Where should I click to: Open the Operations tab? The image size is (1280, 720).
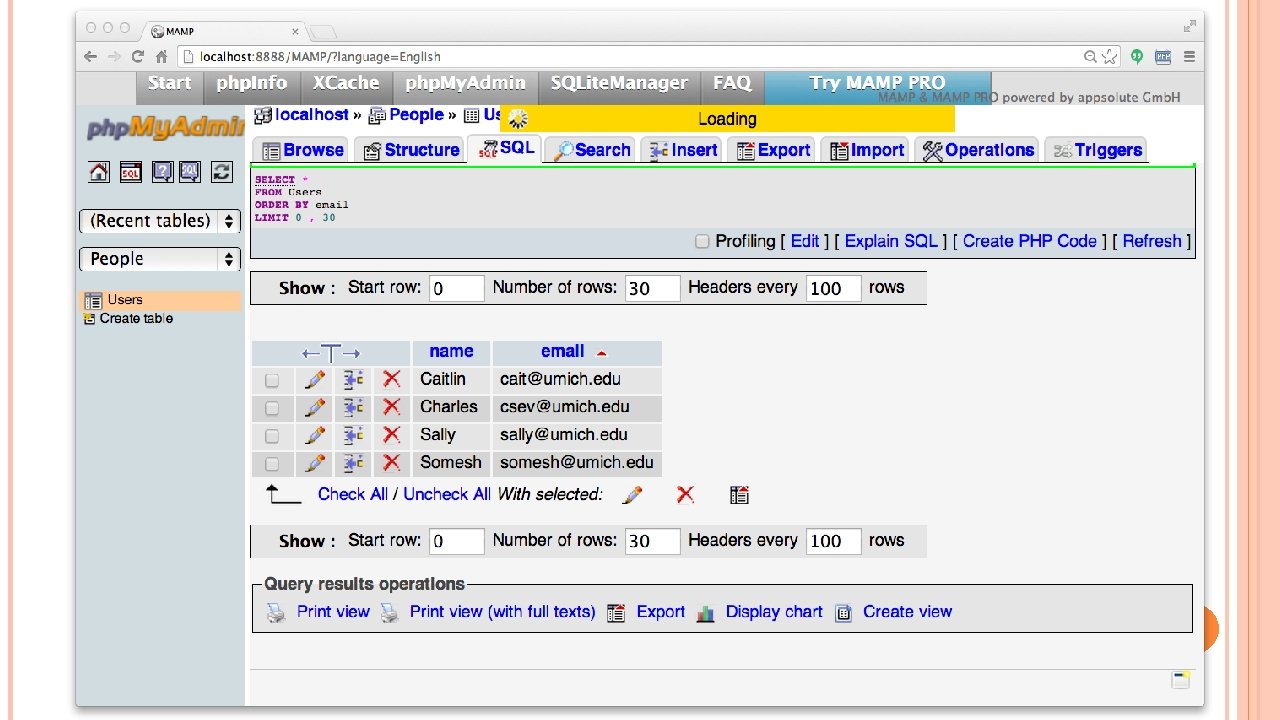[978, 150]
